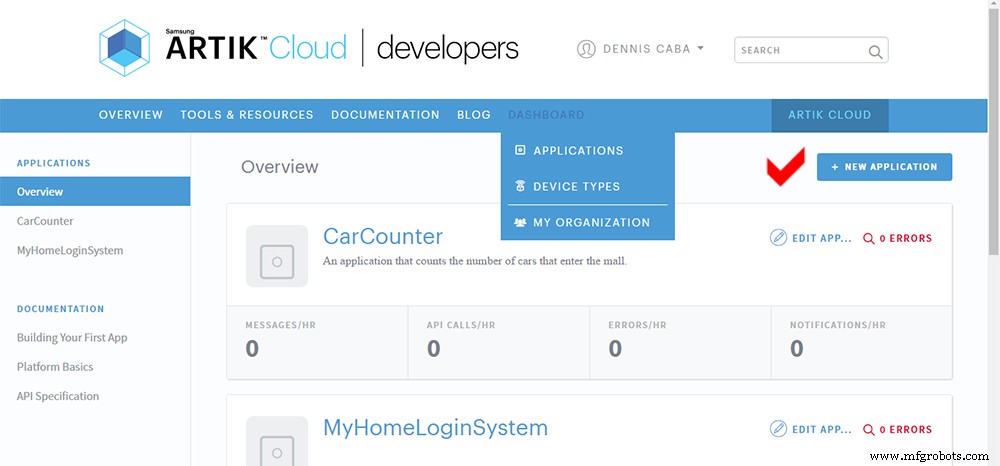Image resolution: width=1000 pixels, height=466 pixels.
Task: Choose My Organization in the Dashboard dropdown
Action: [591, 223]
